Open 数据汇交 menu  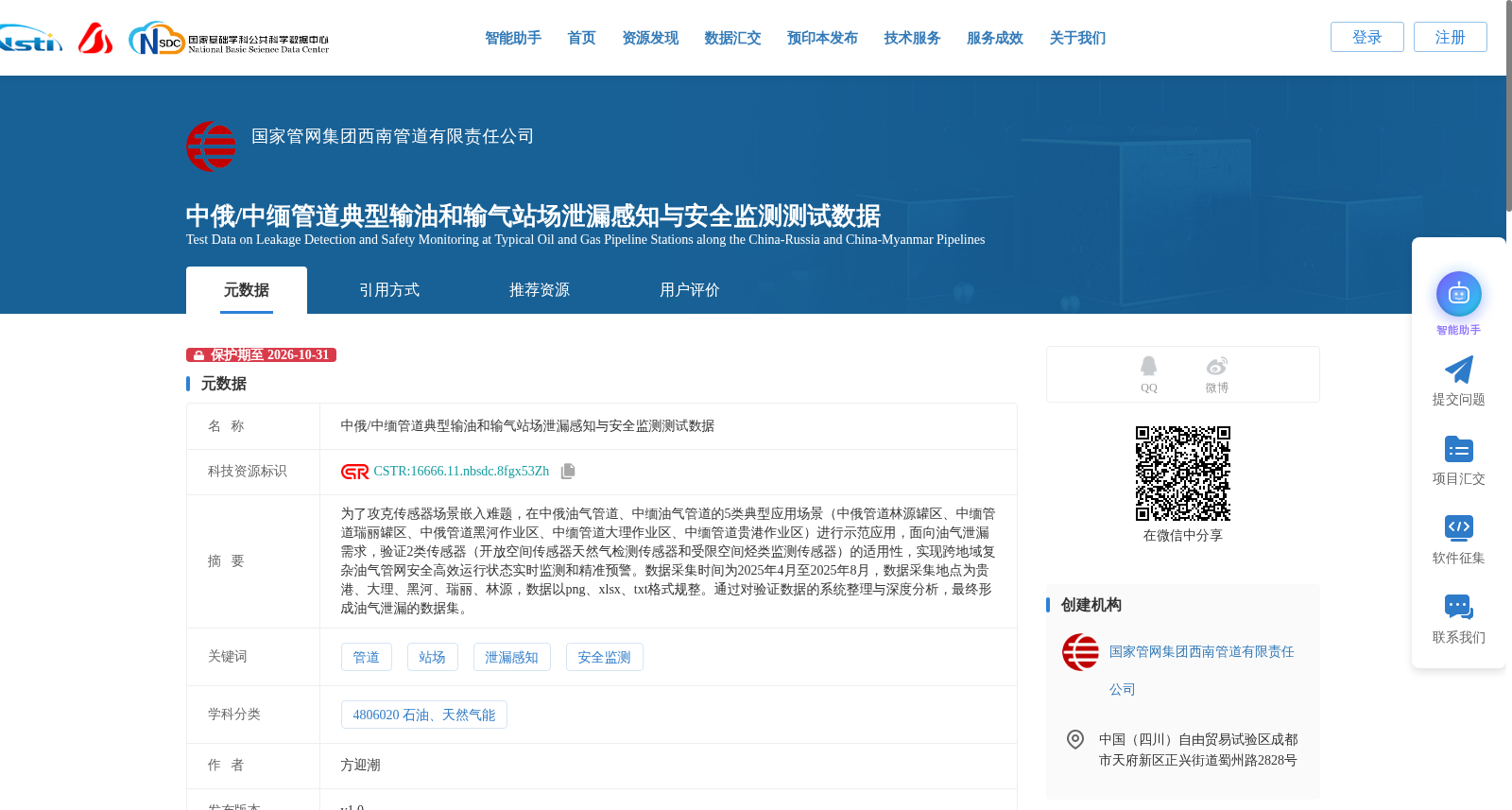732,38
